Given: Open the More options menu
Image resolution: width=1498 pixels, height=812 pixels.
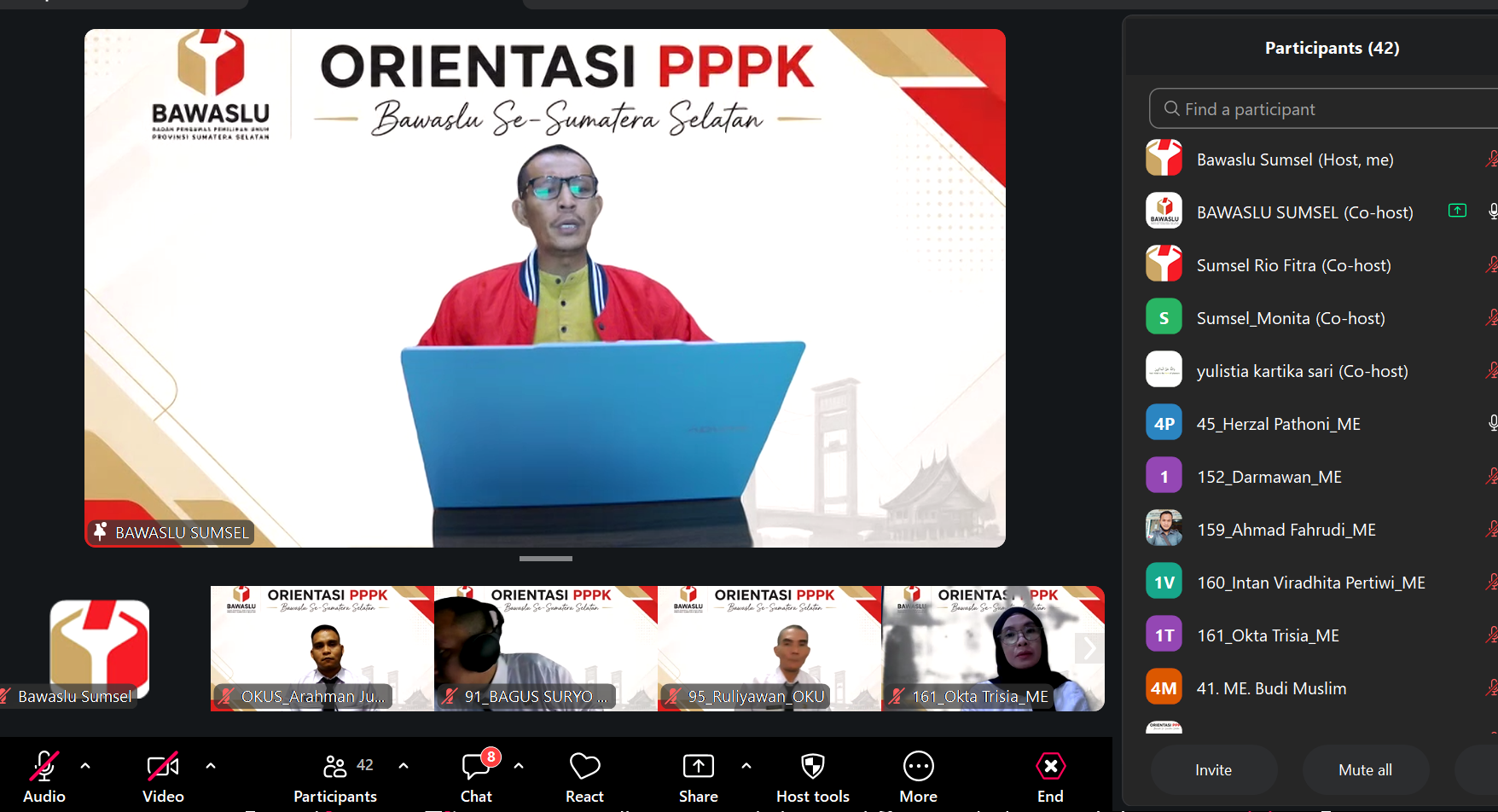Looking at the screenshot, I should [x=918, y=776].
